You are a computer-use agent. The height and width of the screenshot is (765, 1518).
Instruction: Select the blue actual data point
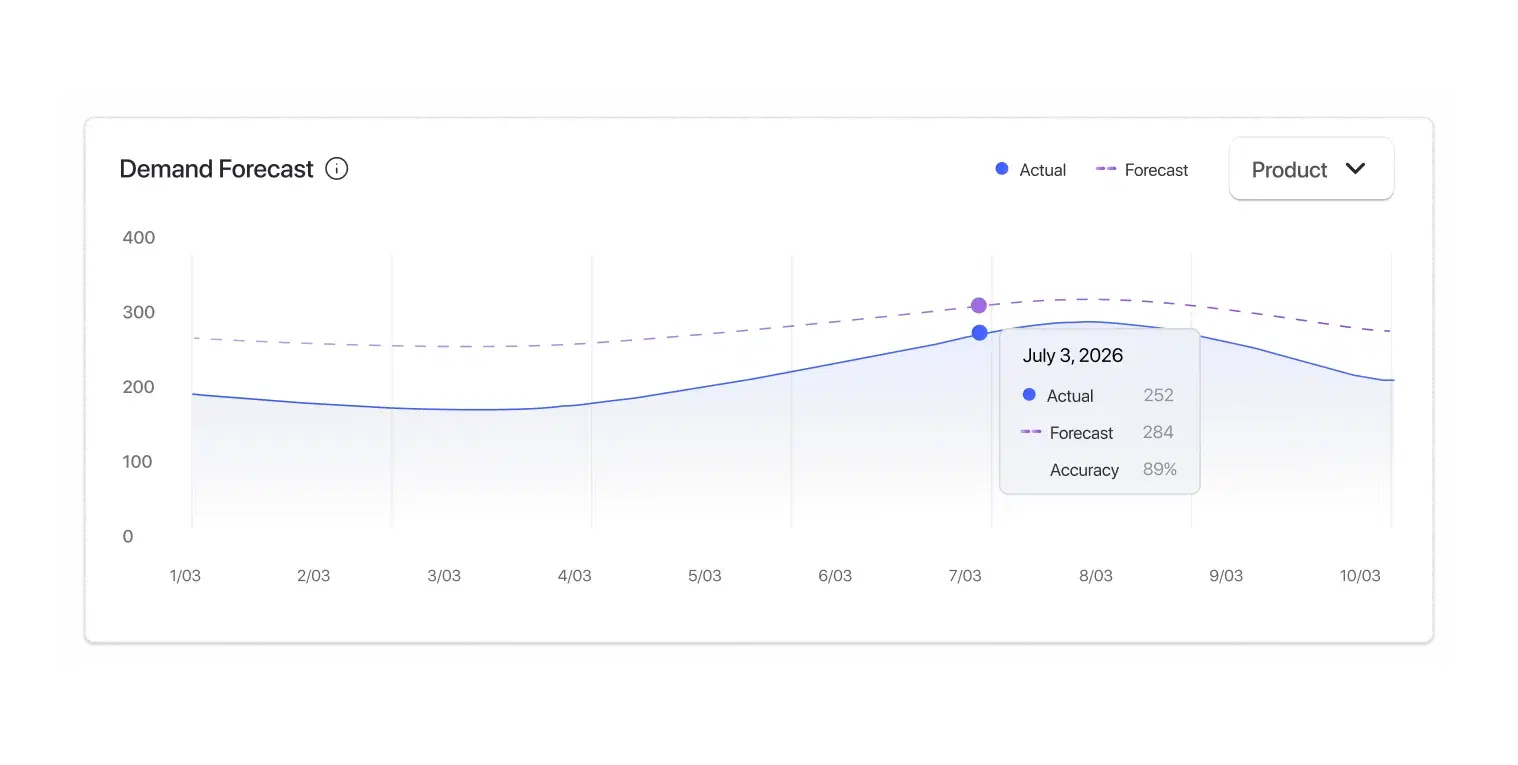(978, 333)
